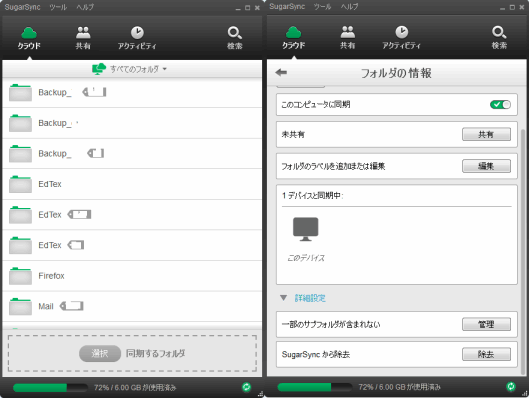Screen dimensions: 529x398
Task: Click the 共有 share button
Action: click(x=486, y=134)
